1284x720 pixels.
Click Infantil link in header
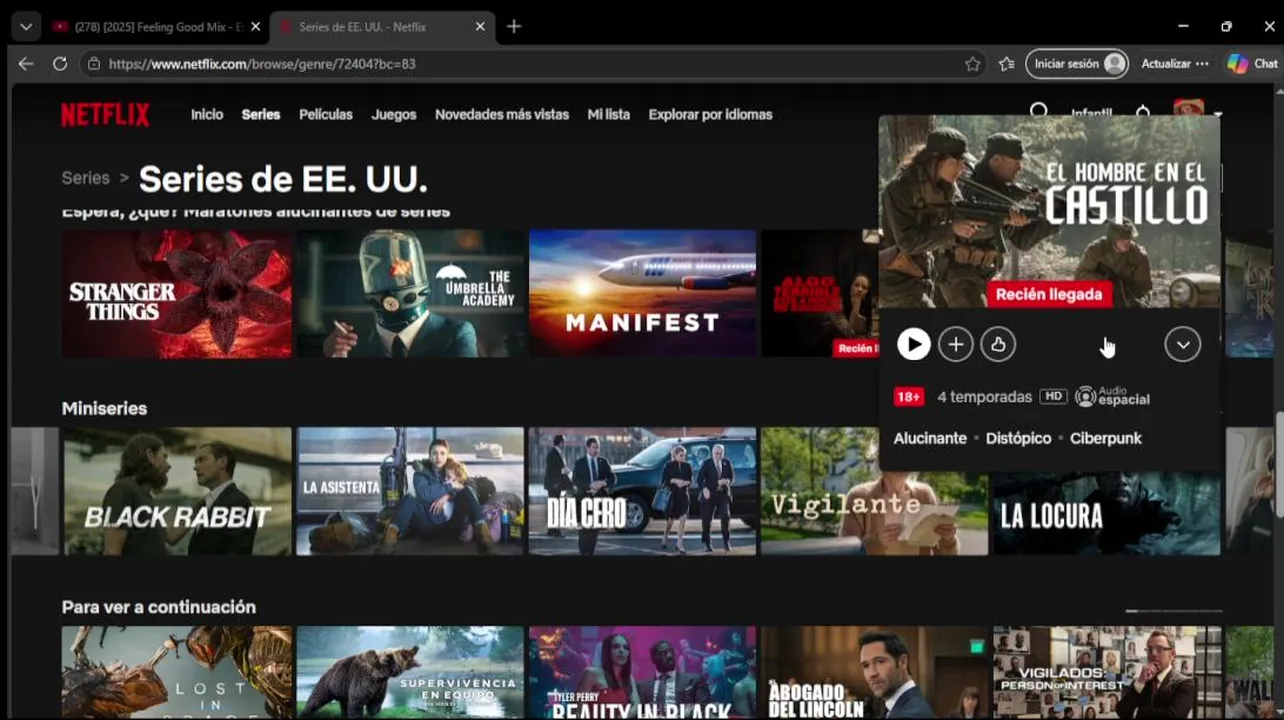[1091, 113]
